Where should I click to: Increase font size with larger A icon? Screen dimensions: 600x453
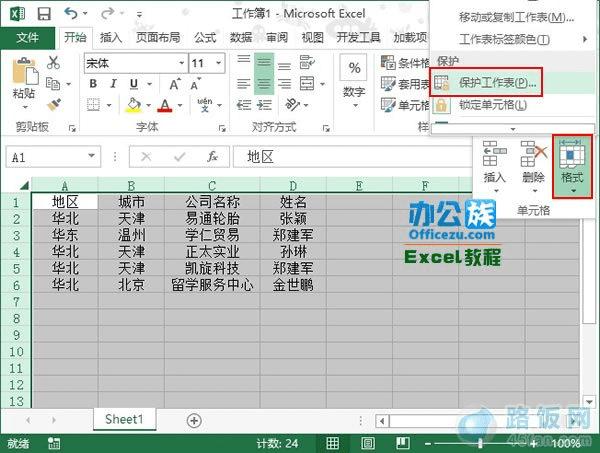pos(175,84)
